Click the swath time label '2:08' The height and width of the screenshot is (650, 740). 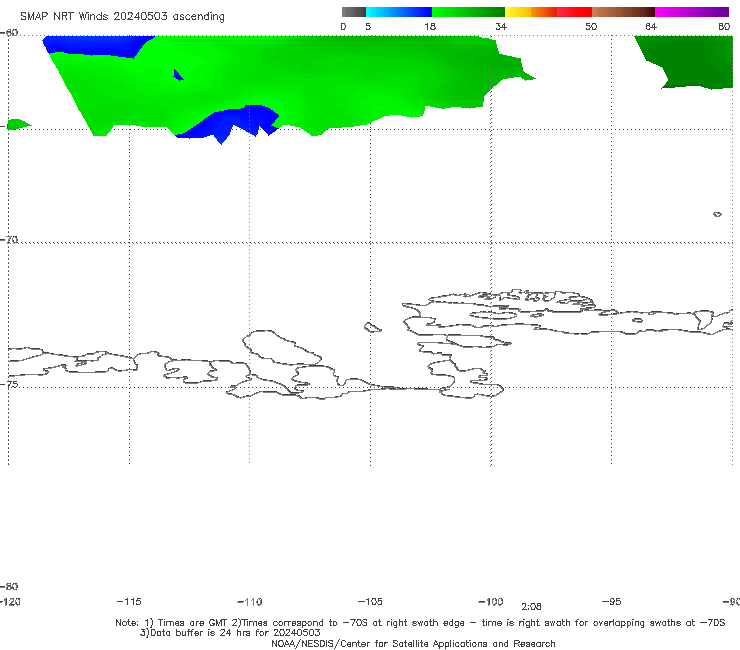(x=531, y=607)
